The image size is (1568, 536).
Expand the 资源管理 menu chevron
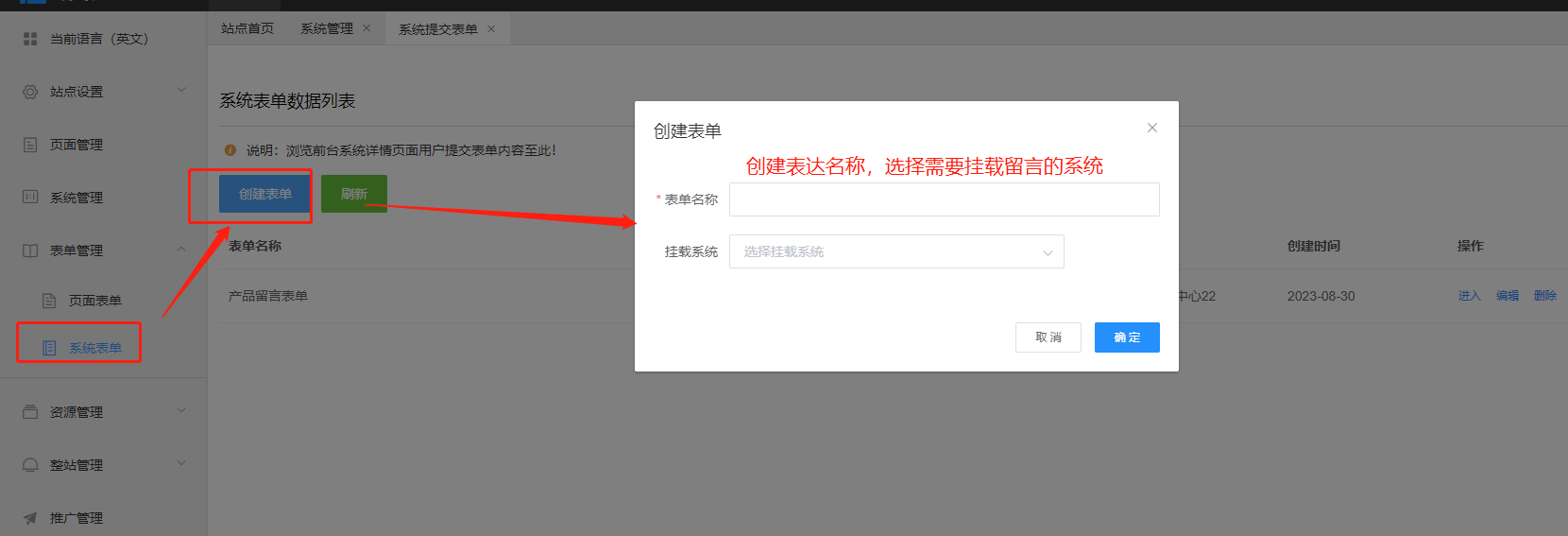(181, 411)
